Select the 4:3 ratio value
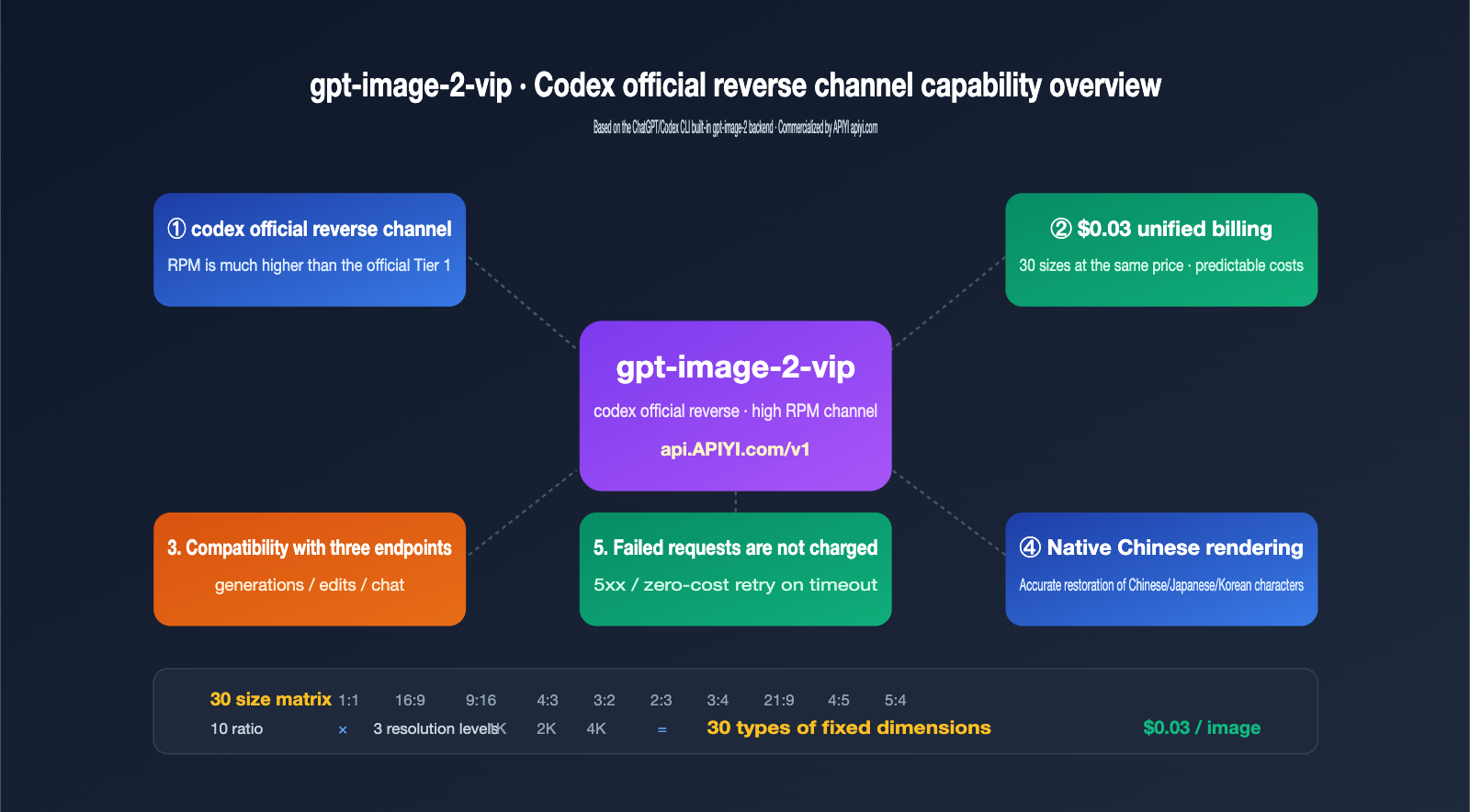 tap(548, 700)
